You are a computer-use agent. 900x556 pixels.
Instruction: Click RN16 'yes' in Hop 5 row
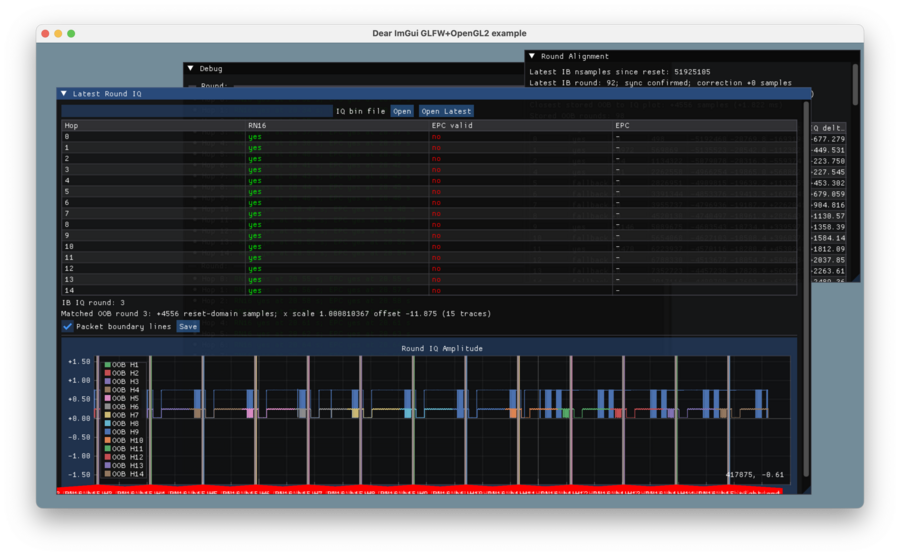click(255, 192)
